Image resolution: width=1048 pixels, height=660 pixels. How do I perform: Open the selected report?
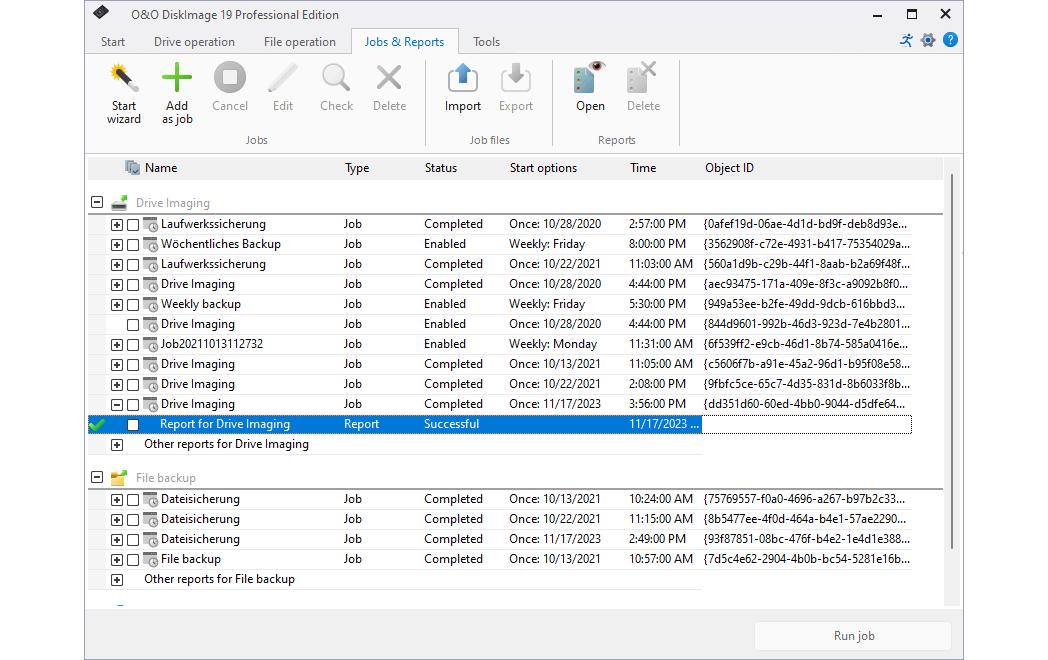click(x=590, y=88)
